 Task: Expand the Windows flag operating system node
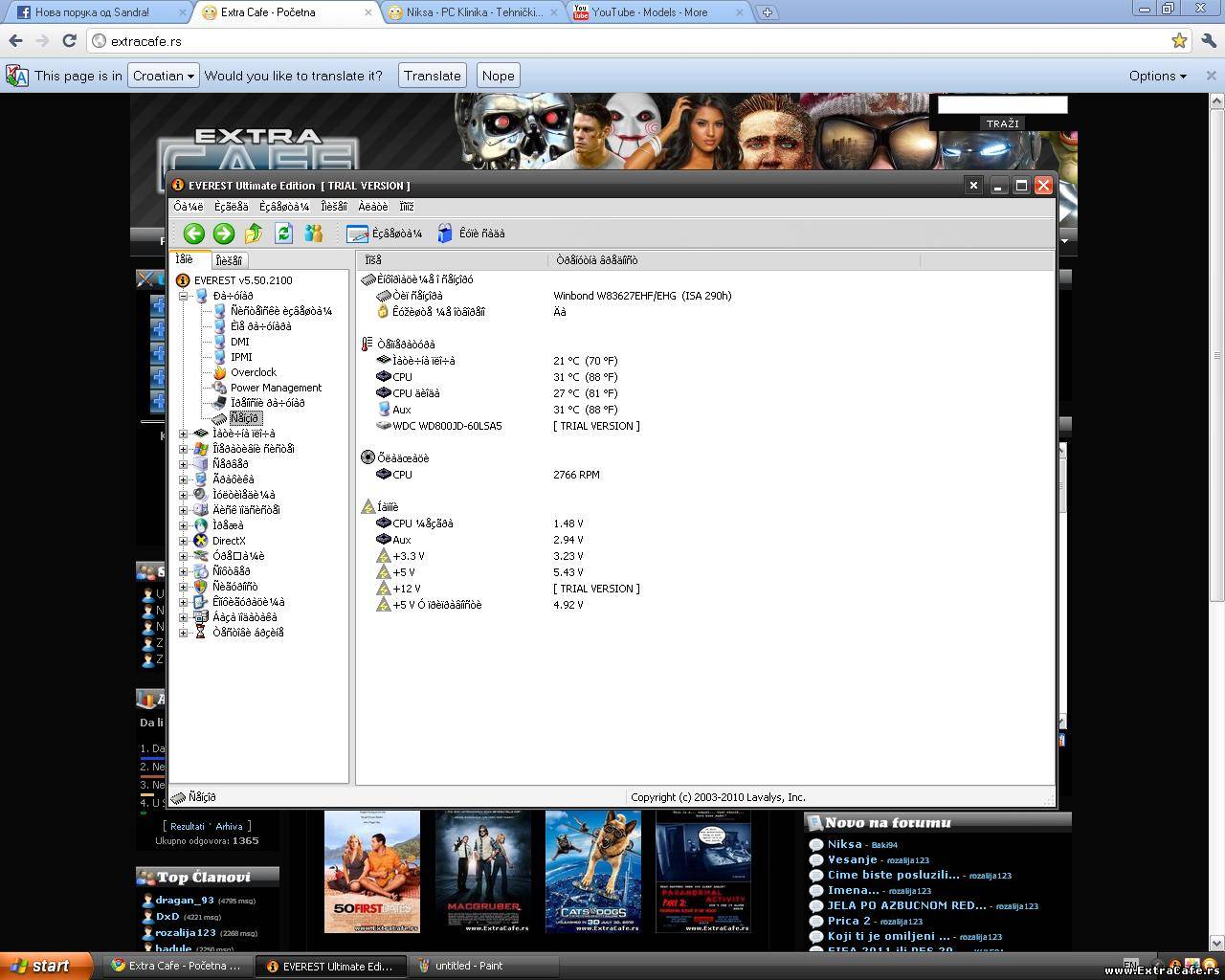184,449
